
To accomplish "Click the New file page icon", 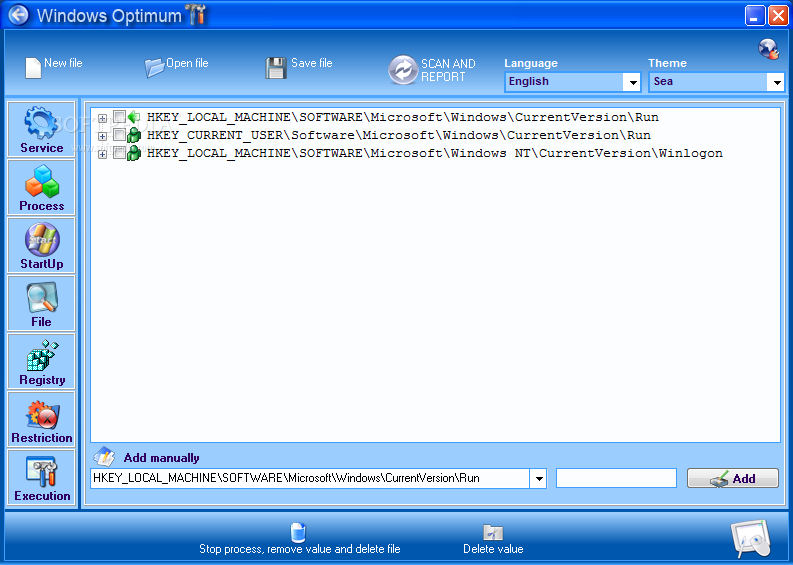I will coord(33,68).
